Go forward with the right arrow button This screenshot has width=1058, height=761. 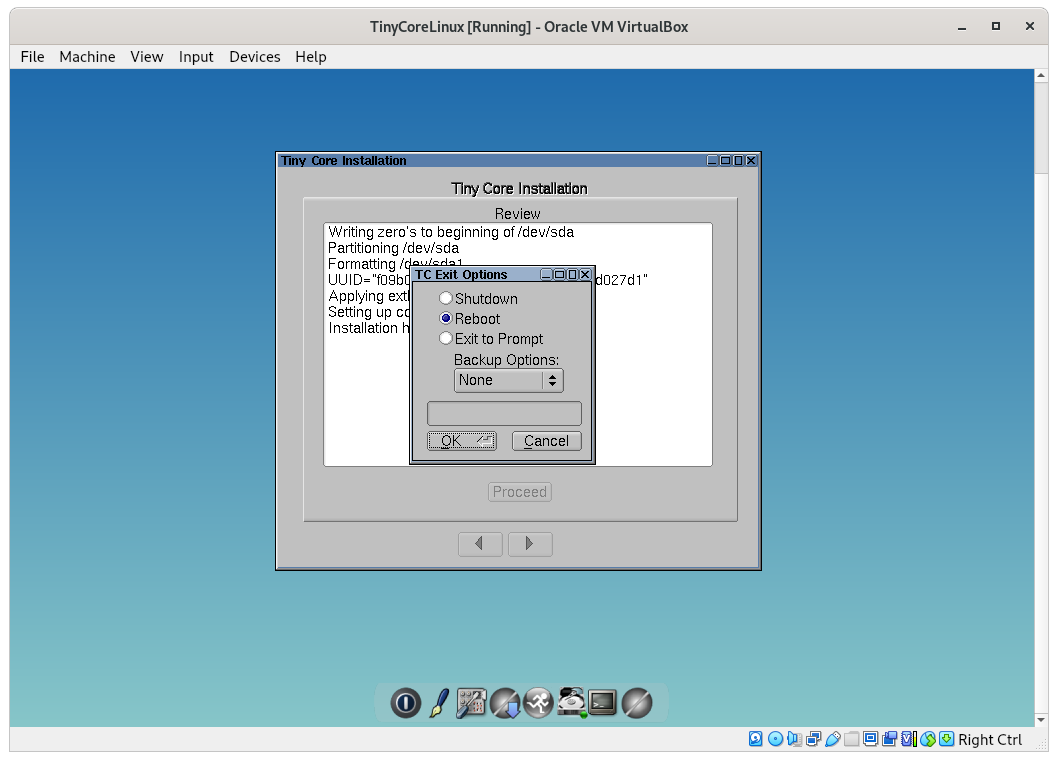click(530, 544)
